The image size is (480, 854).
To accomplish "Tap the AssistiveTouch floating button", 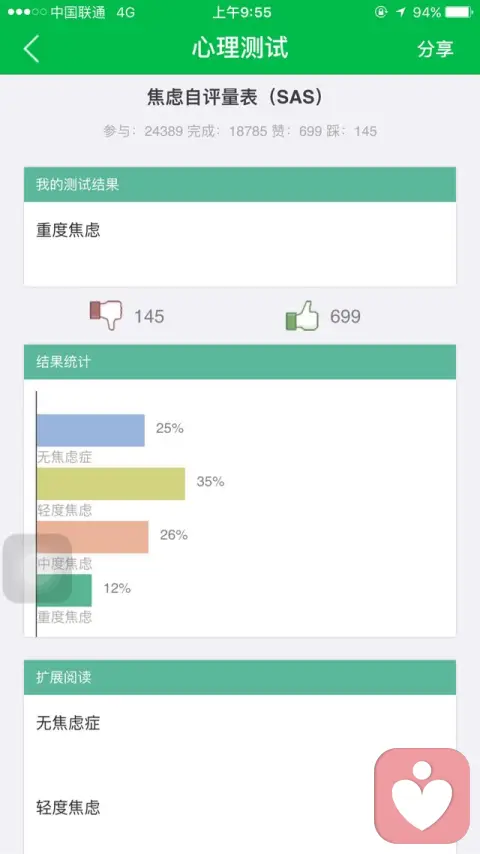I will [x=38, y=569].
